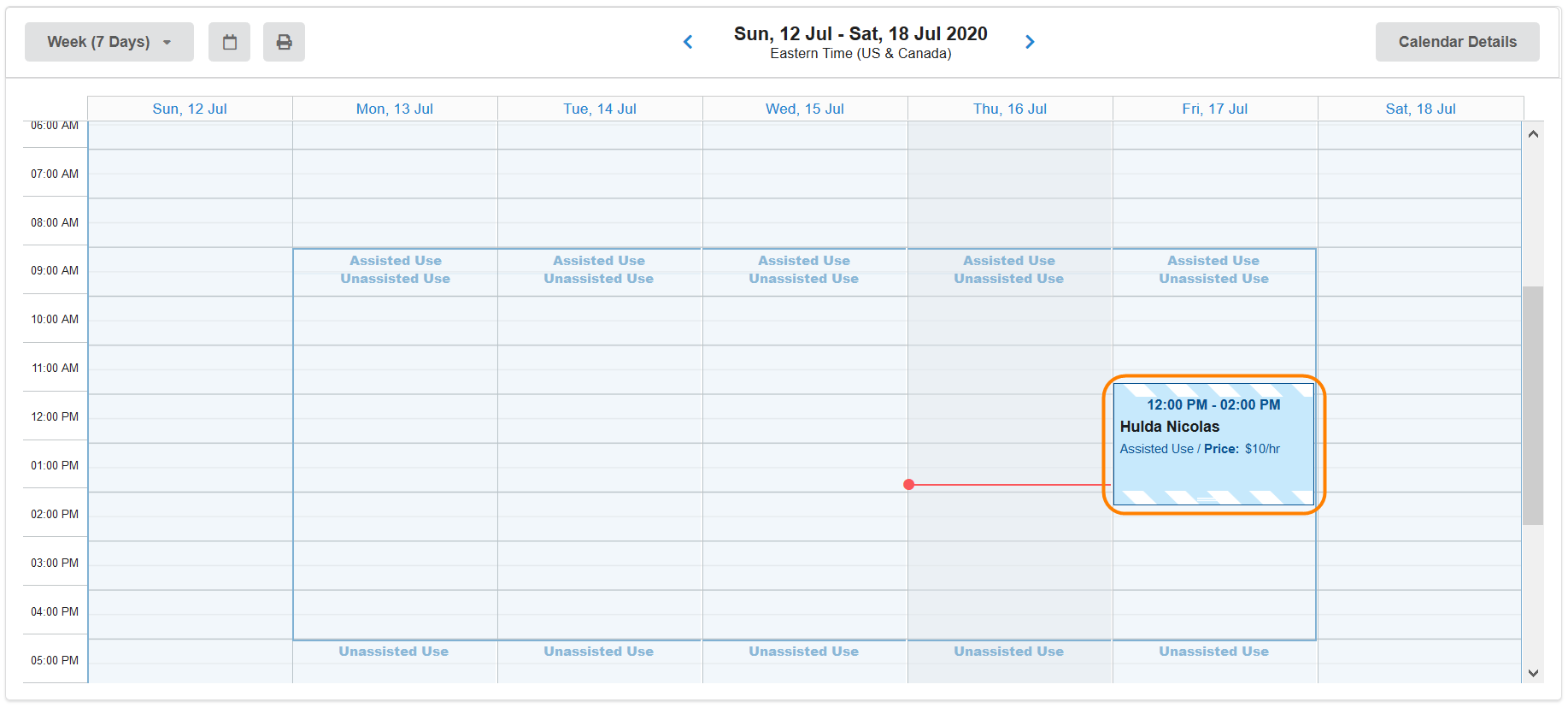
Task: Open Thu, 16 Jul day header
Action: click(1010, 109)
